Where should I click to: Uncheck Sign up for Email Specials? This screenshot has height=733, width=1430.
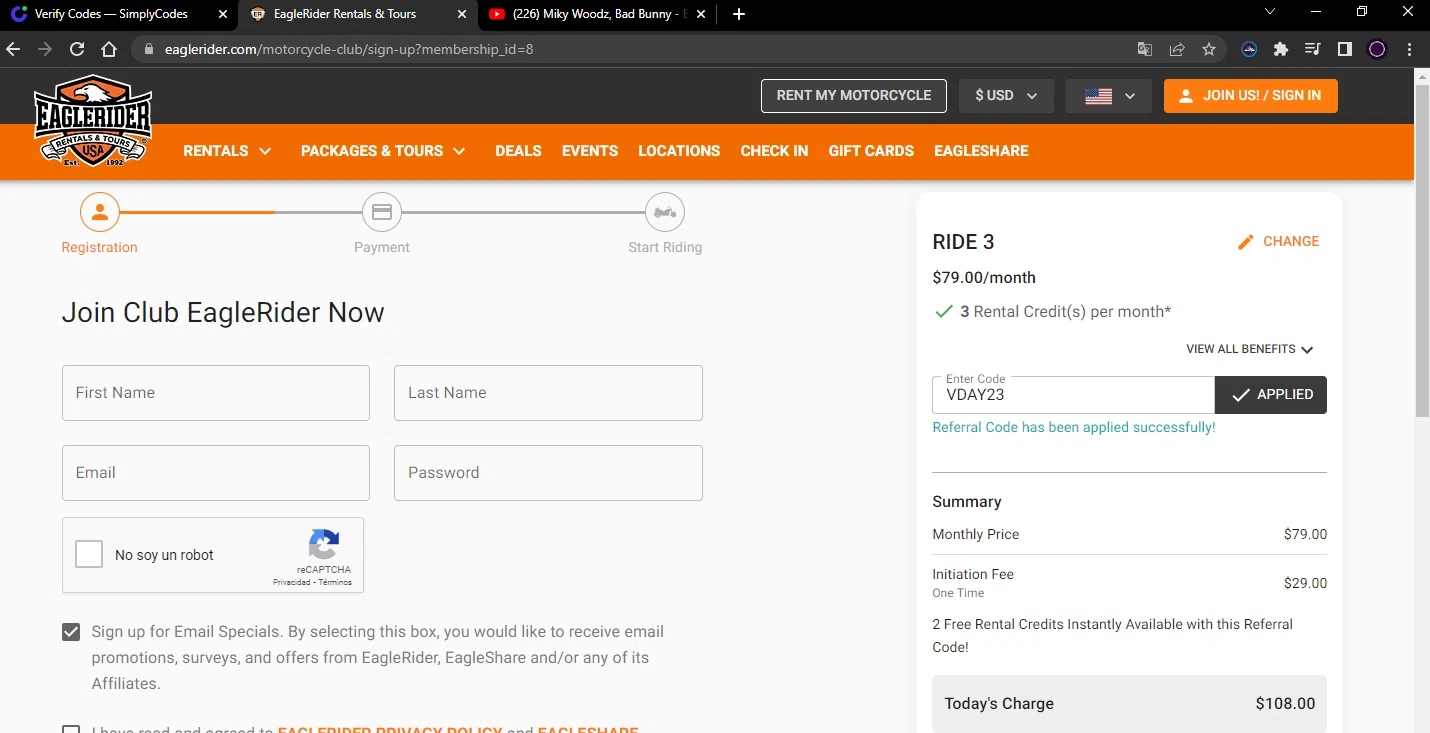[71, 632]
